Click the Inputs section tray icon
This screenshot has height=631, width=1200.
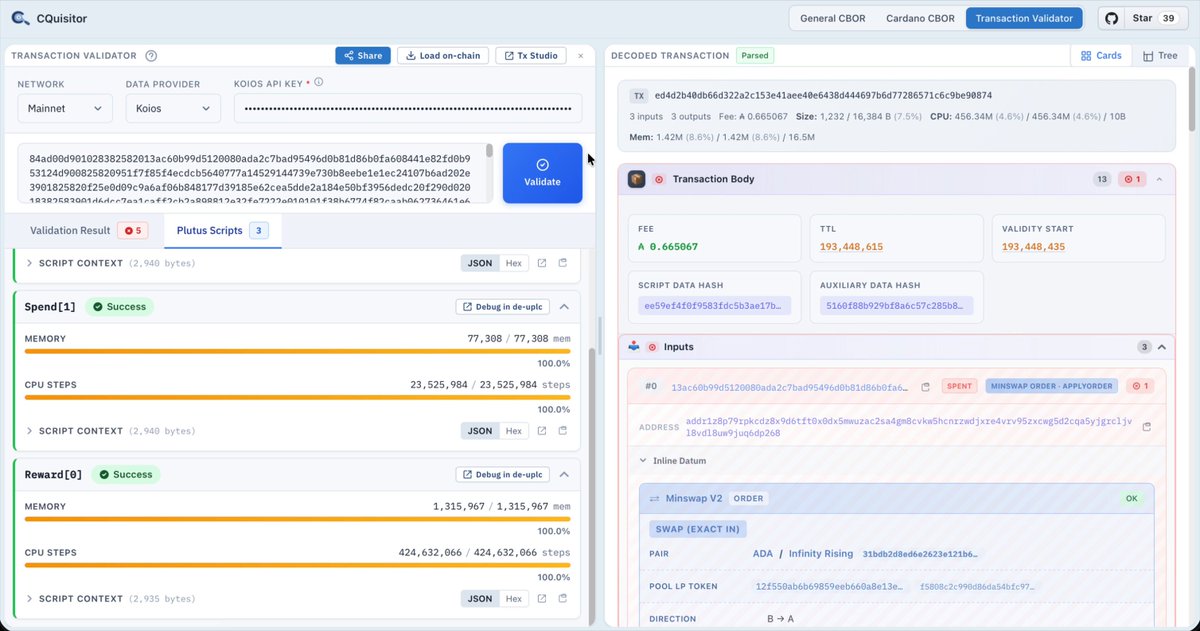click(634, 347)
